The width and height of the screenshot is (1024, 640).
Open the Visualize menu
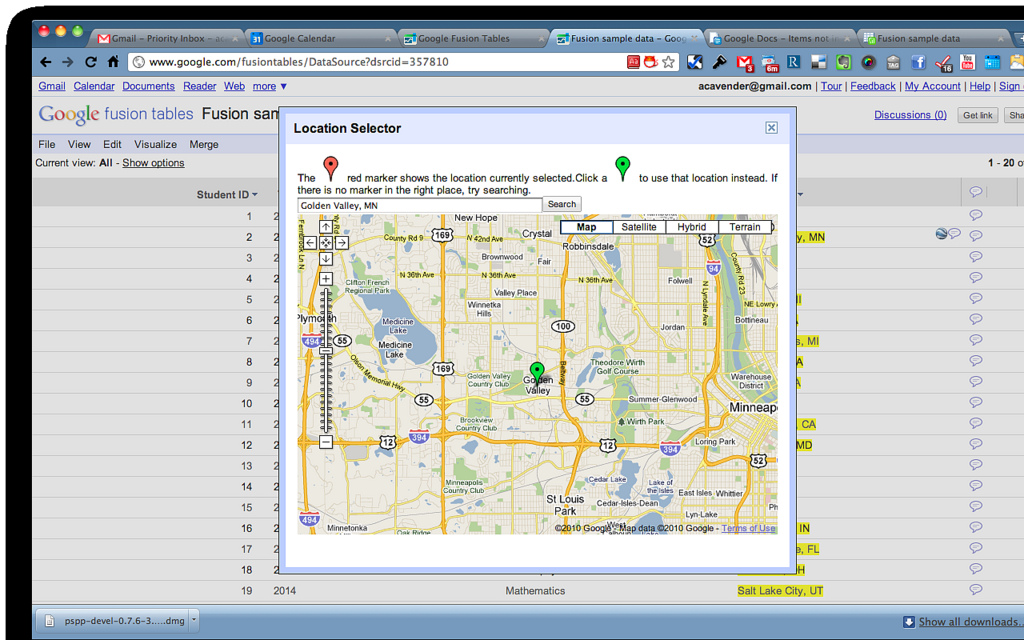pyautogui.click(x=155, y=145)
